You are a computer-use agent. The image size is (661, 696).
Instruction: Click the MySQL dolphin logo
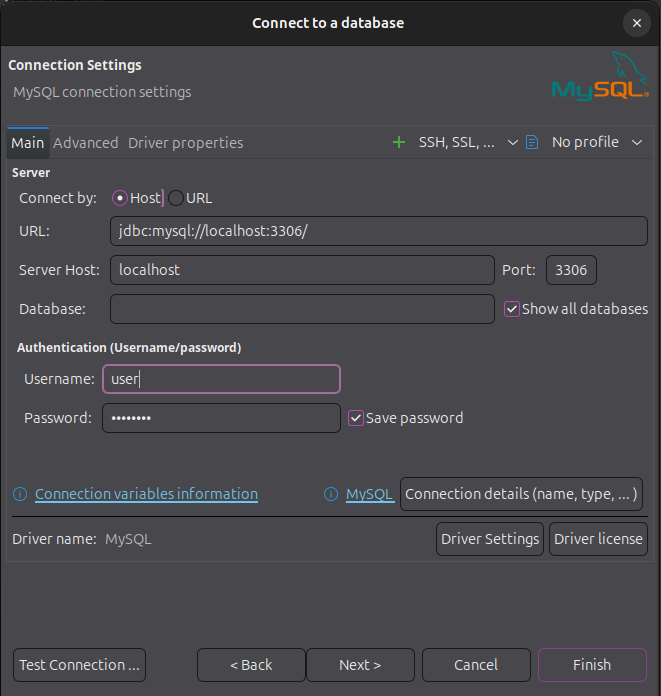(x=600, y=76)
